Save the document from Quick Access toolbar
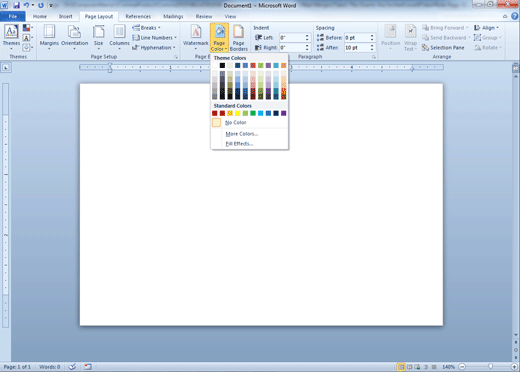This screenshot has height=372, width=520. (16, 5)
